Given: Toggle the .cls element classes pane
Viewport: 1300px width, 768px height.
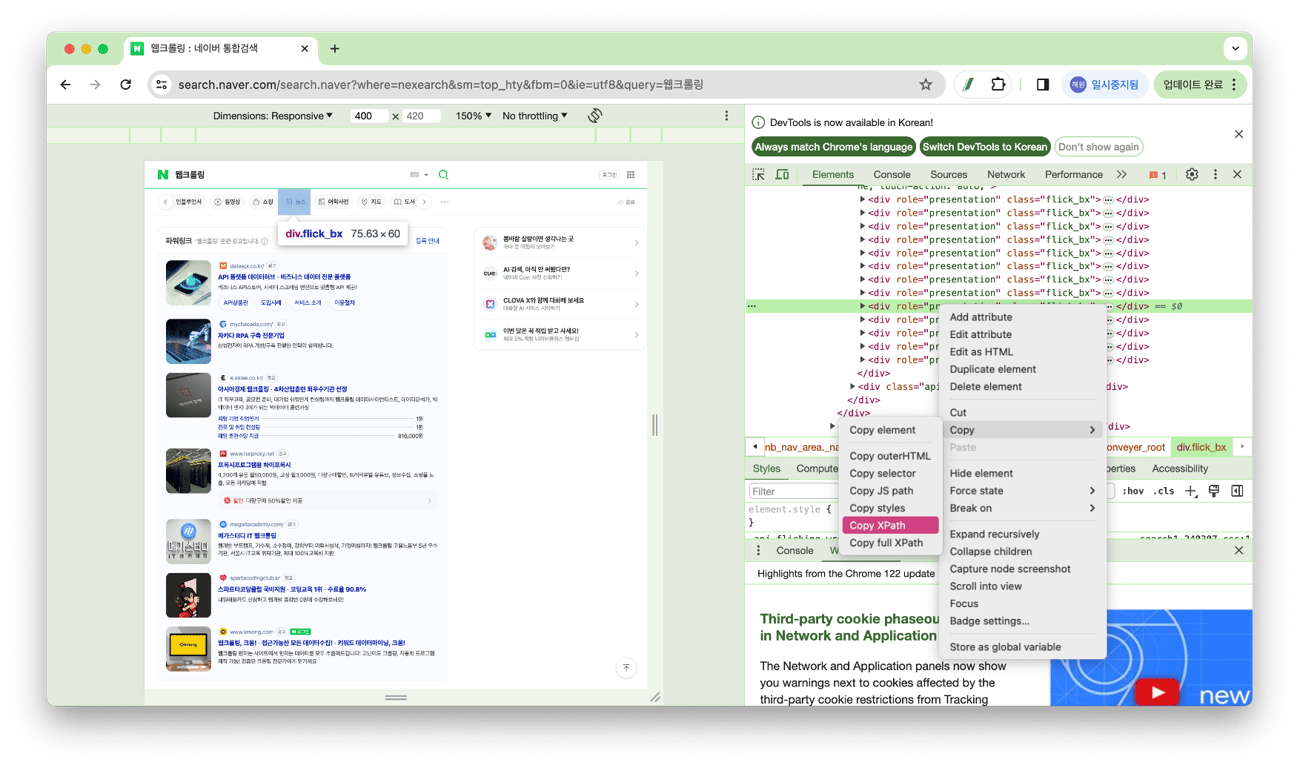Looking at the screenshot, I should pos(1164,491).
